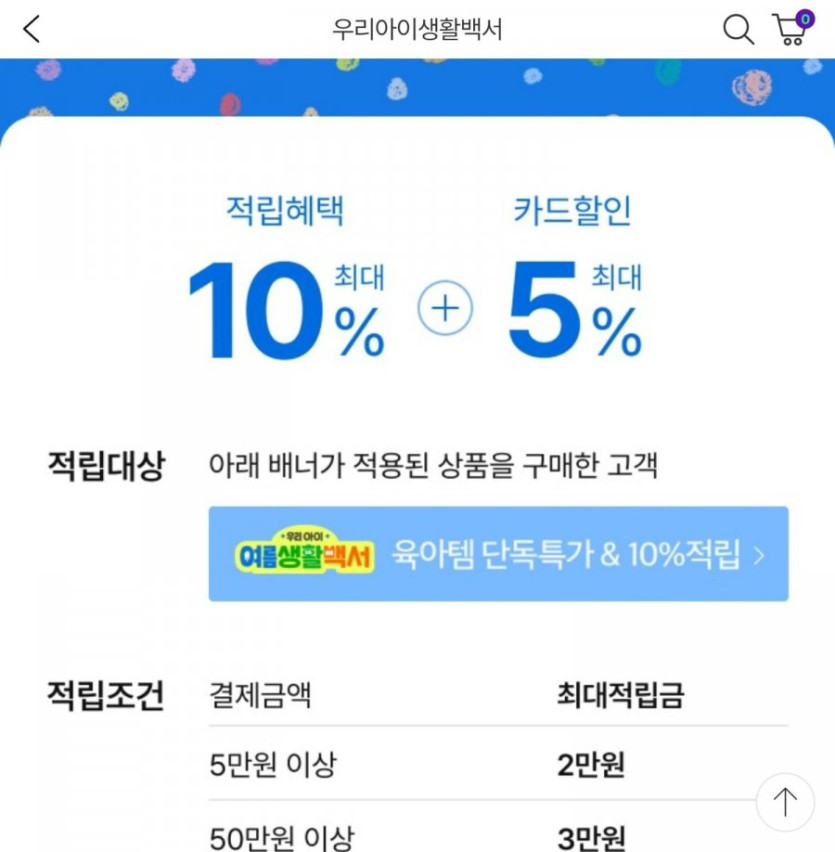Tap the 최대적립금 column header
Viewport: 835px width, 852px height.
point(620,695)
